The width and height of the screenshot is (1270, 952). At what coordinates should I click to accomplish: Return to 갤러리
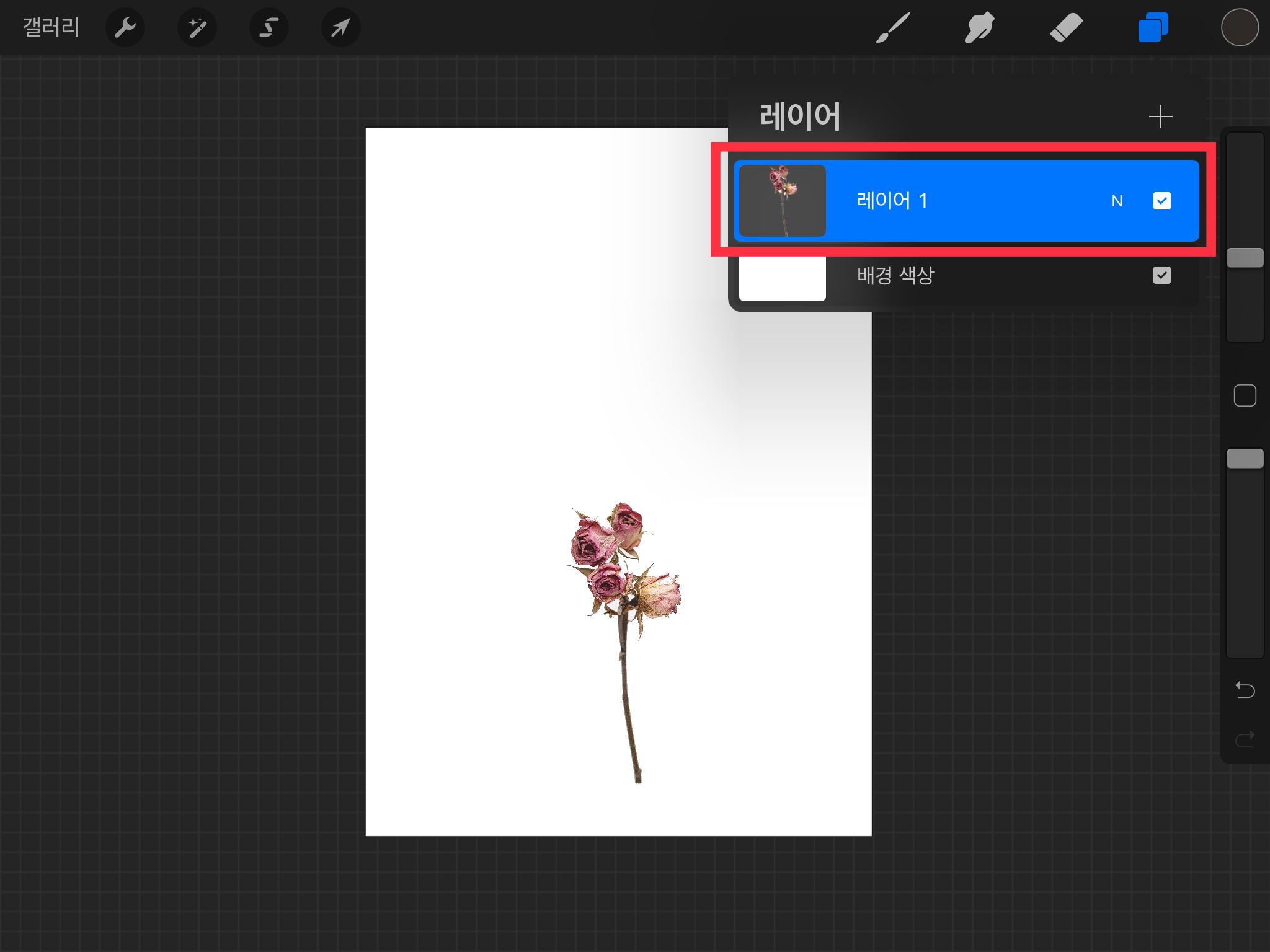tap(51, 27)
